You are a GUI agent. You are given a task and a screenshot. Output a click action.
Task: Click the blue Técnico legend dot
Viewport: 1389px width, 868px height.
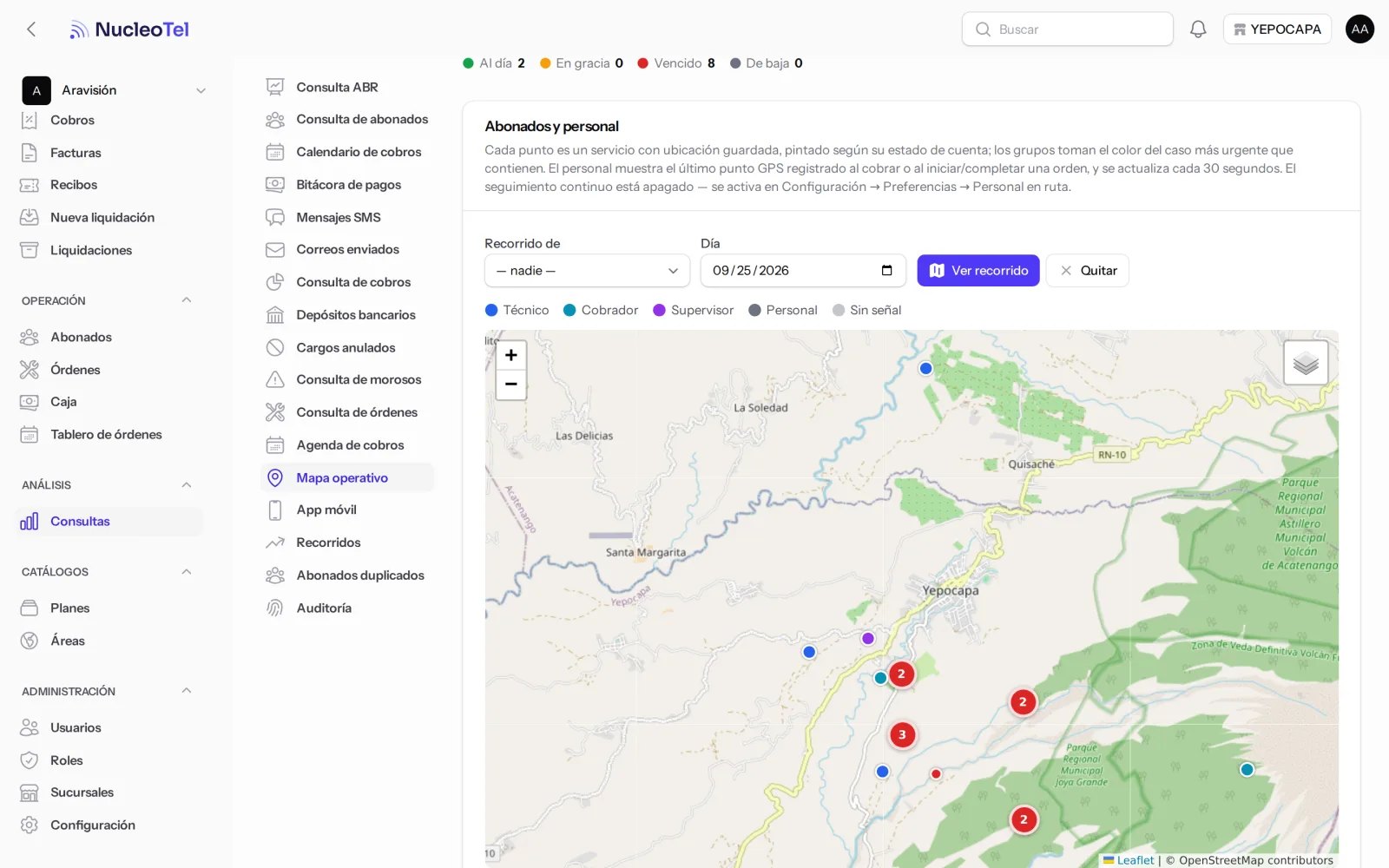click(x=491, y=310)
